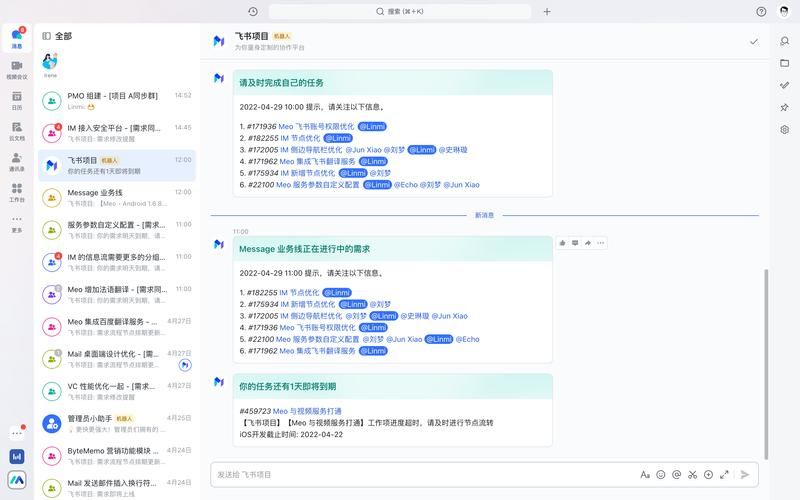Click the scissors screenshot icon

[692, 474]
